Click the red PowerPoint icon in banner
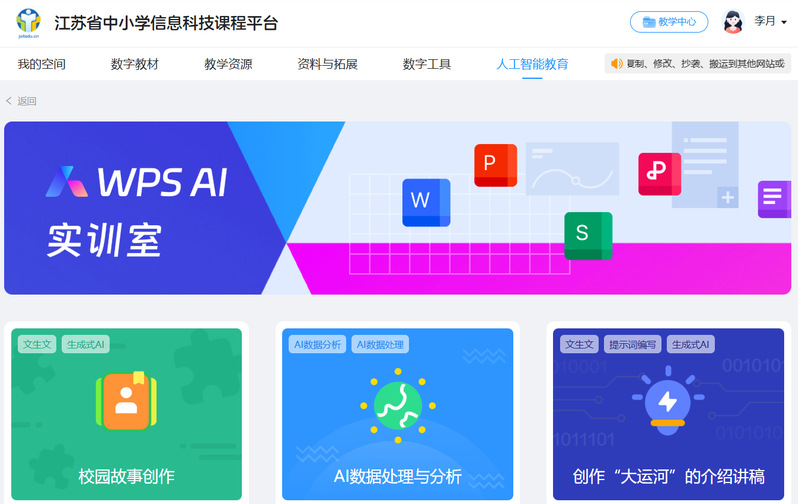 coord(495,165)
